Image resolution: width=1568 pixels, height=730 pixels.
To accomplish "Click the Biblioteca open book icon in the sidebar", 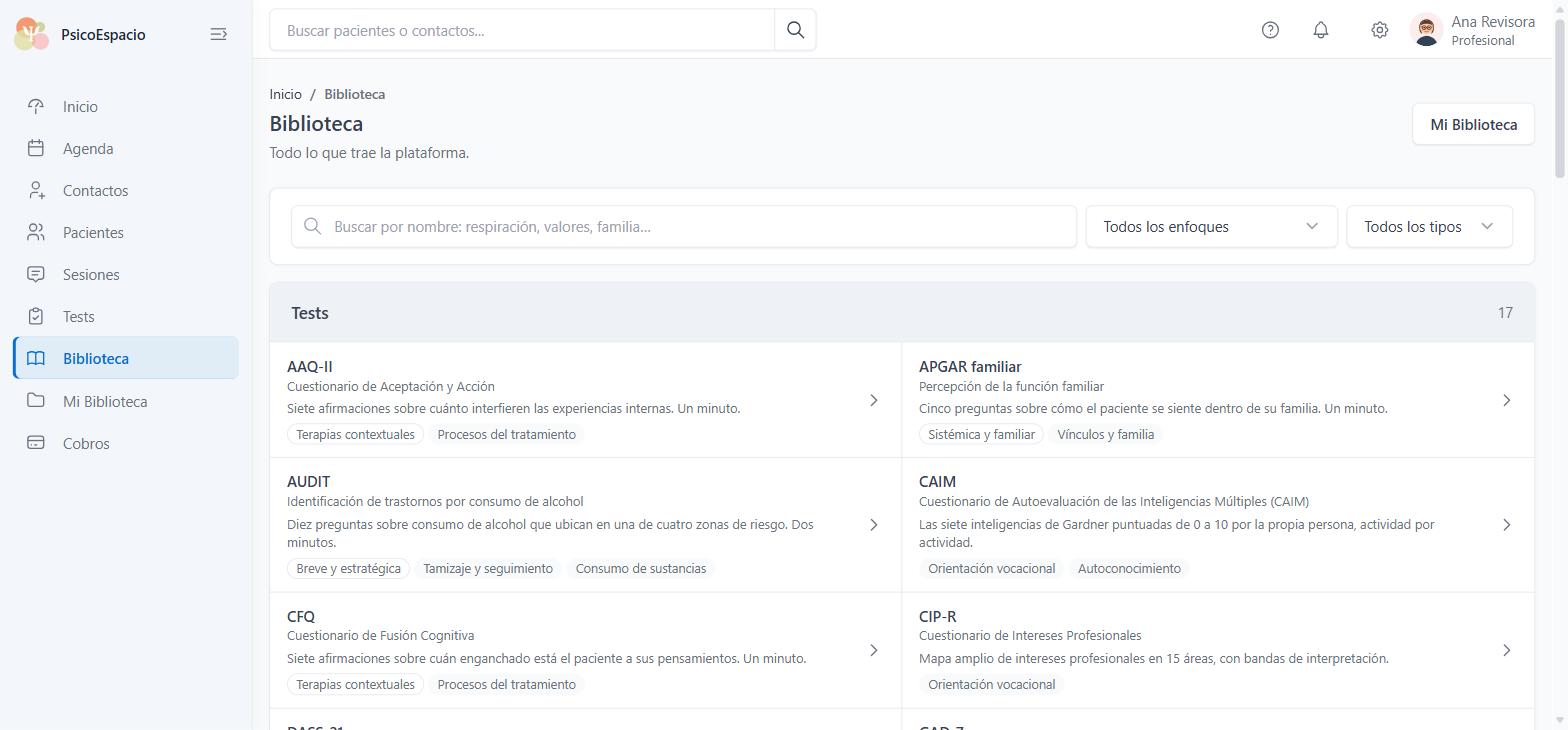I will 36,358.
